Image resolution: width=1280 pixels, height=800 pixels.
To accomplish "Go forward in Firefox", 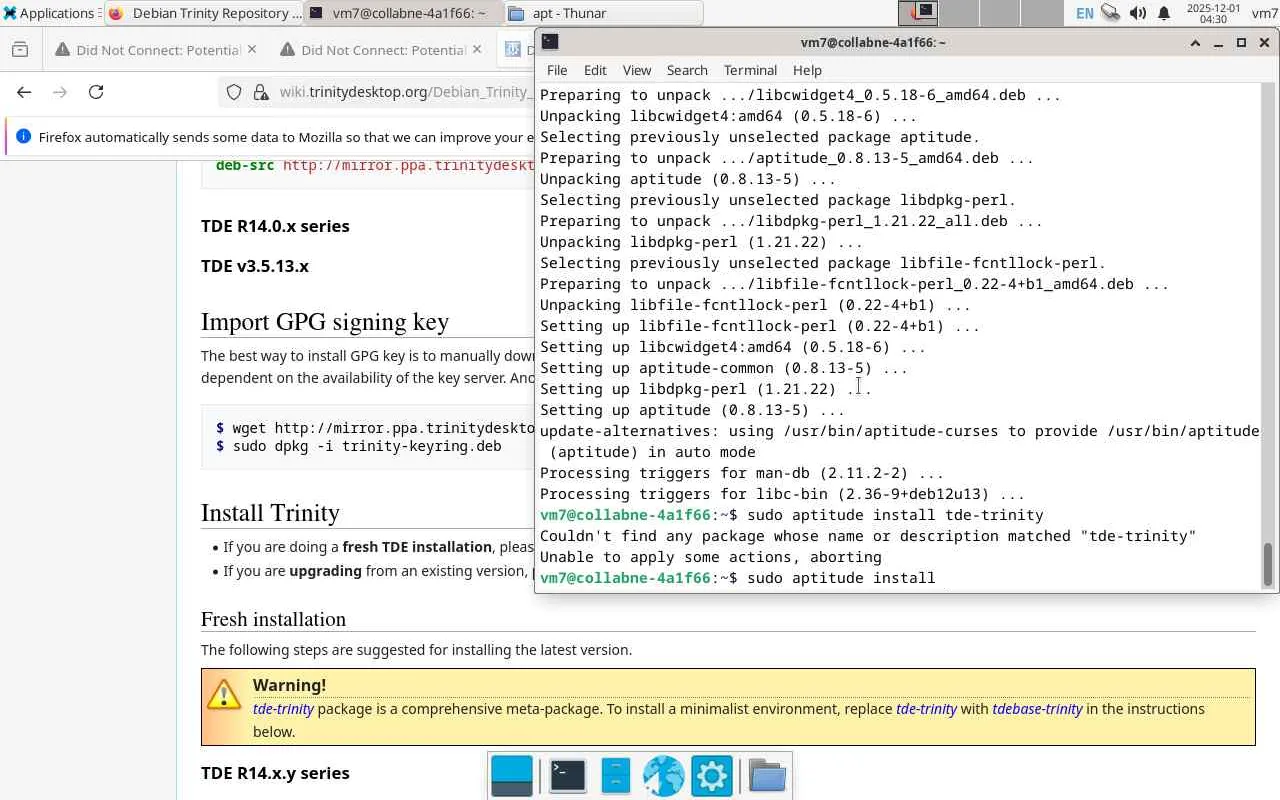I will 60,92.
